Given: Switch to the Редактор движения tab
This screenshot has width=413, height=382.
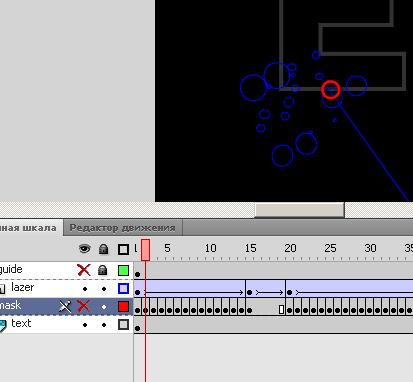Looking at the screenshot, I should (x=122, y=228).
